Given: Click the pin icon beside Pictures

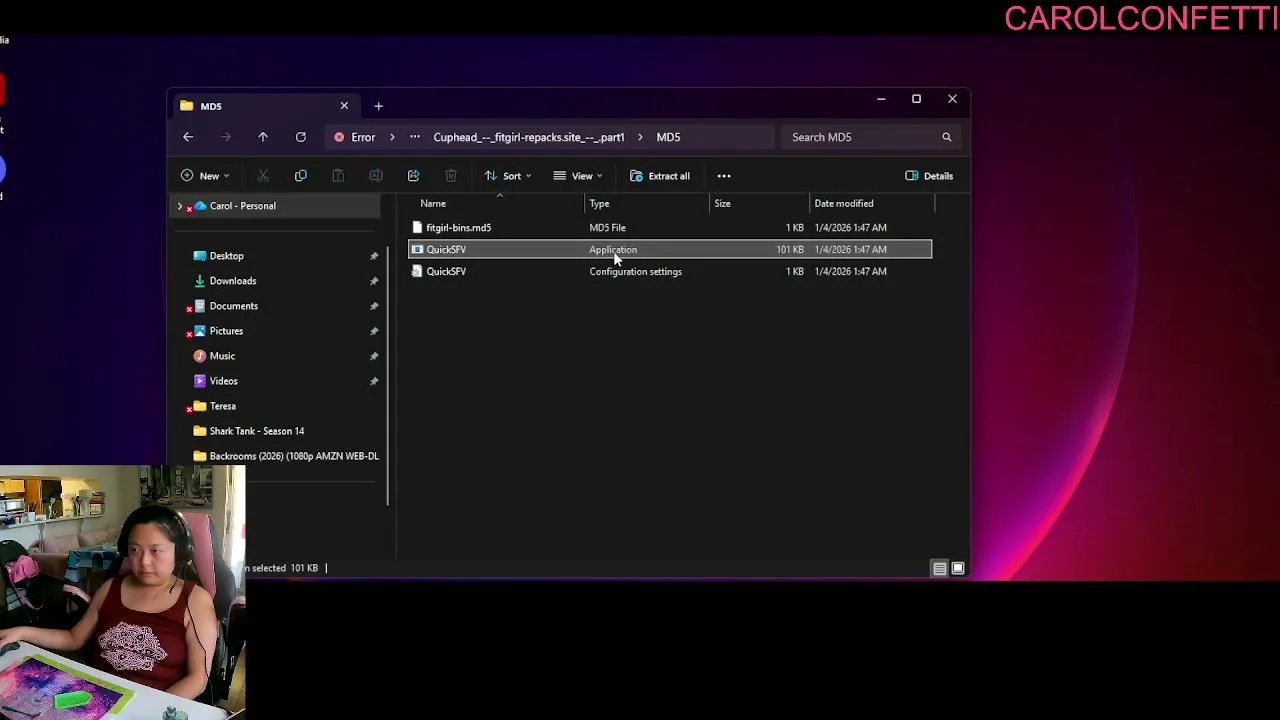Looking at the screenshot, I should pyautogui.click(x=374, y=331).
